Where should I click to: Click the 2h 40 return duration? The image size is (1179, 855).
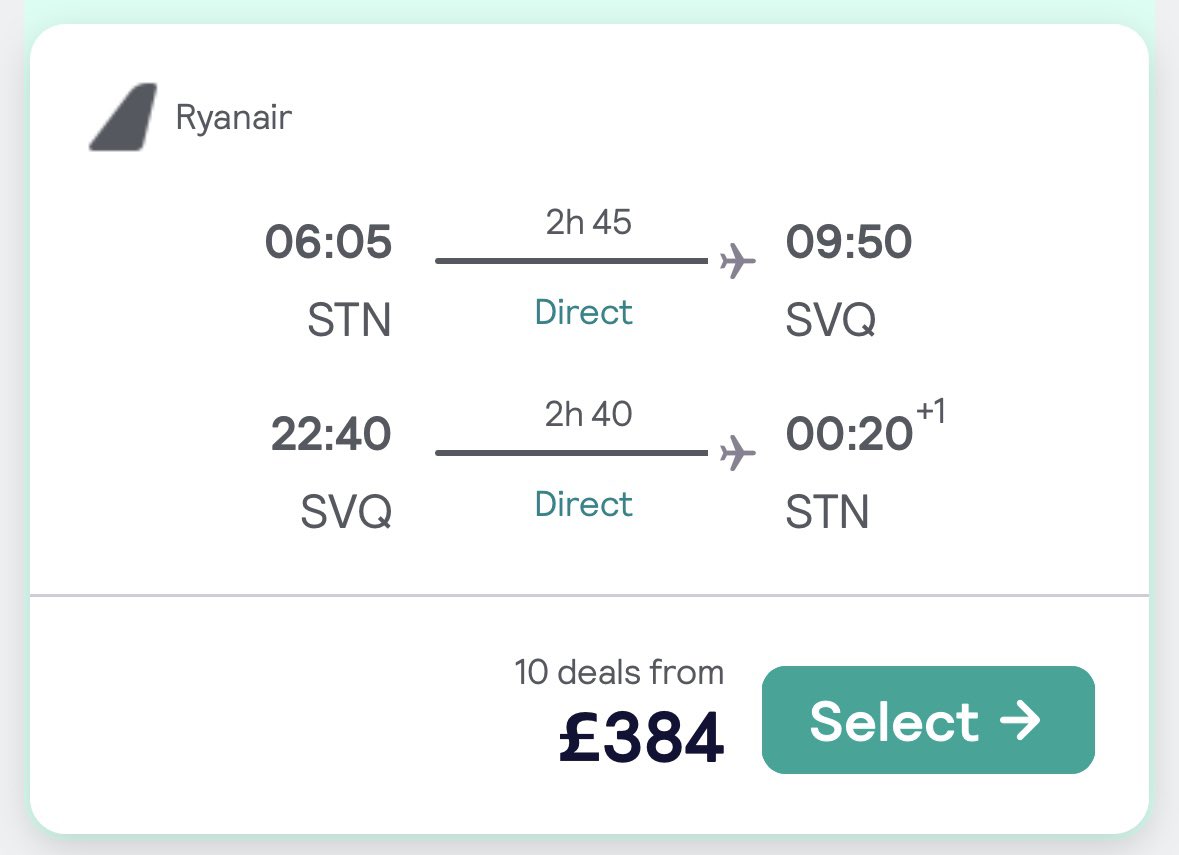588,413
